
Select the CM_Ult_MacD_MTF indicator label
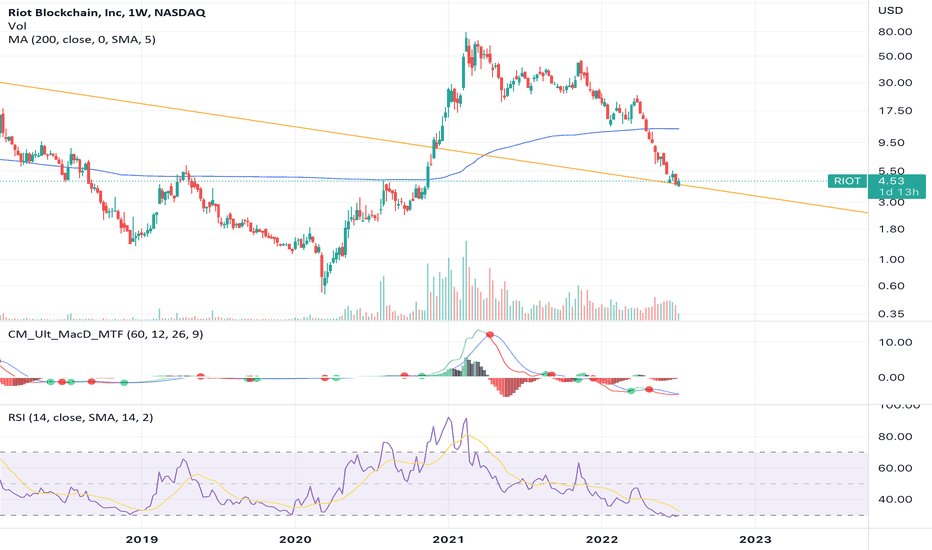coord(106,334)
